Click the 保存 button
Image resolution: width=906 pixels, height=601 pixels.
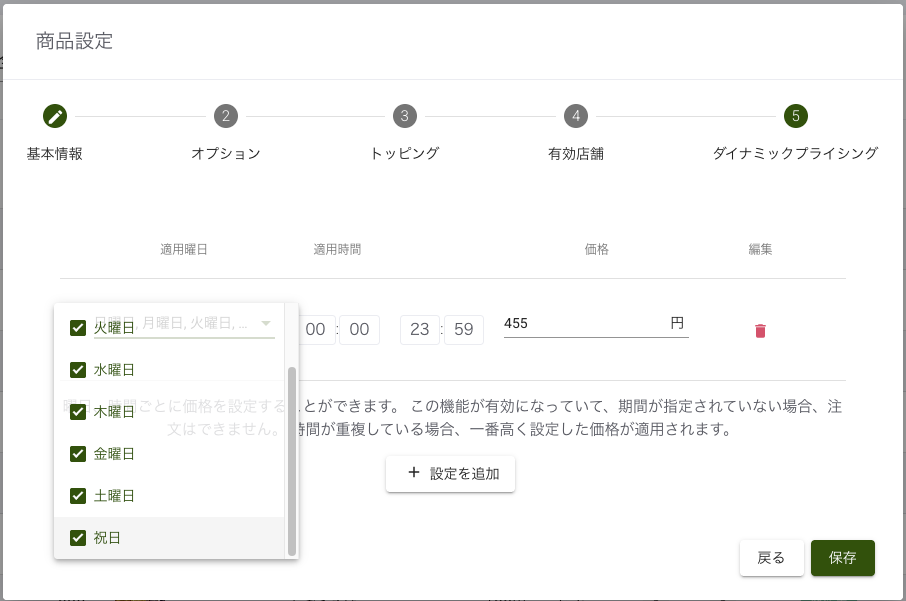842,558
